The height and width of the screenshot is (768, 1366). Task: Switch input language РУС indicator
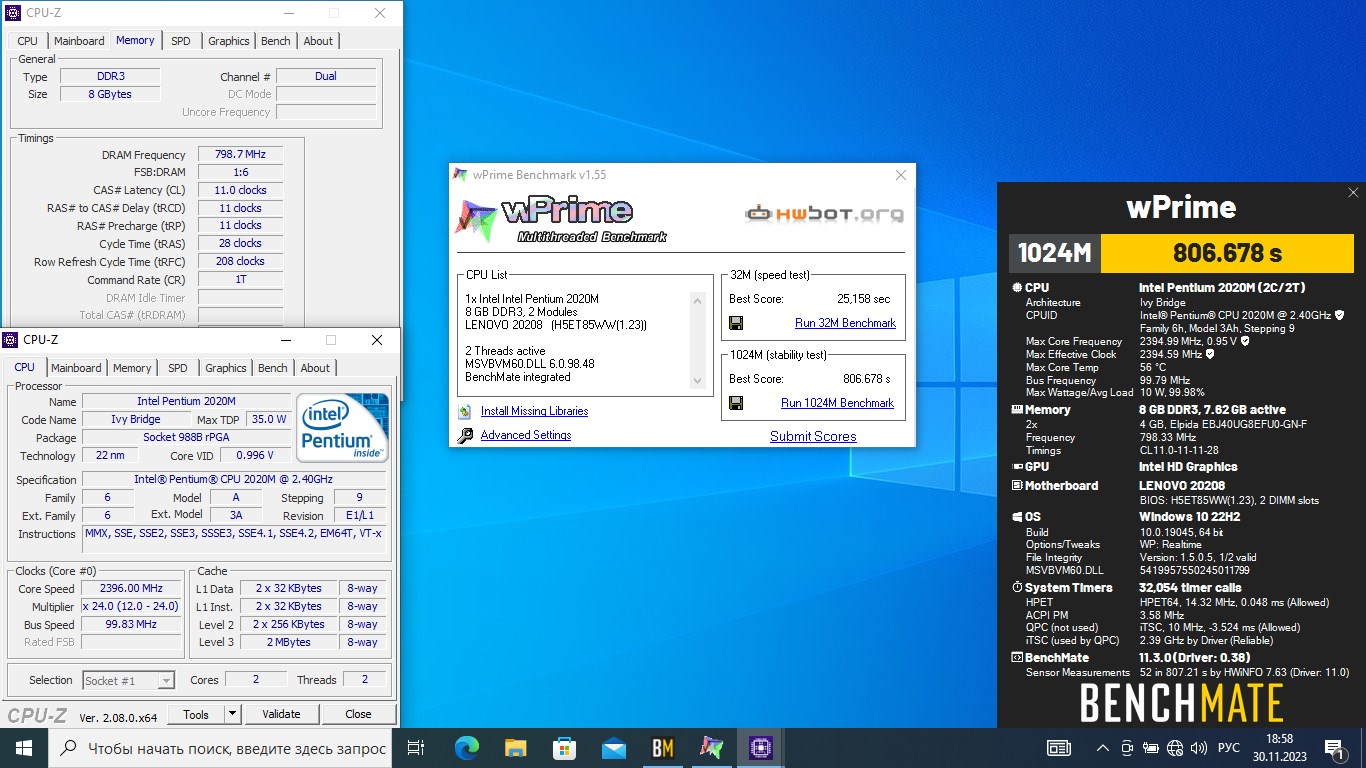(1228, 748)
